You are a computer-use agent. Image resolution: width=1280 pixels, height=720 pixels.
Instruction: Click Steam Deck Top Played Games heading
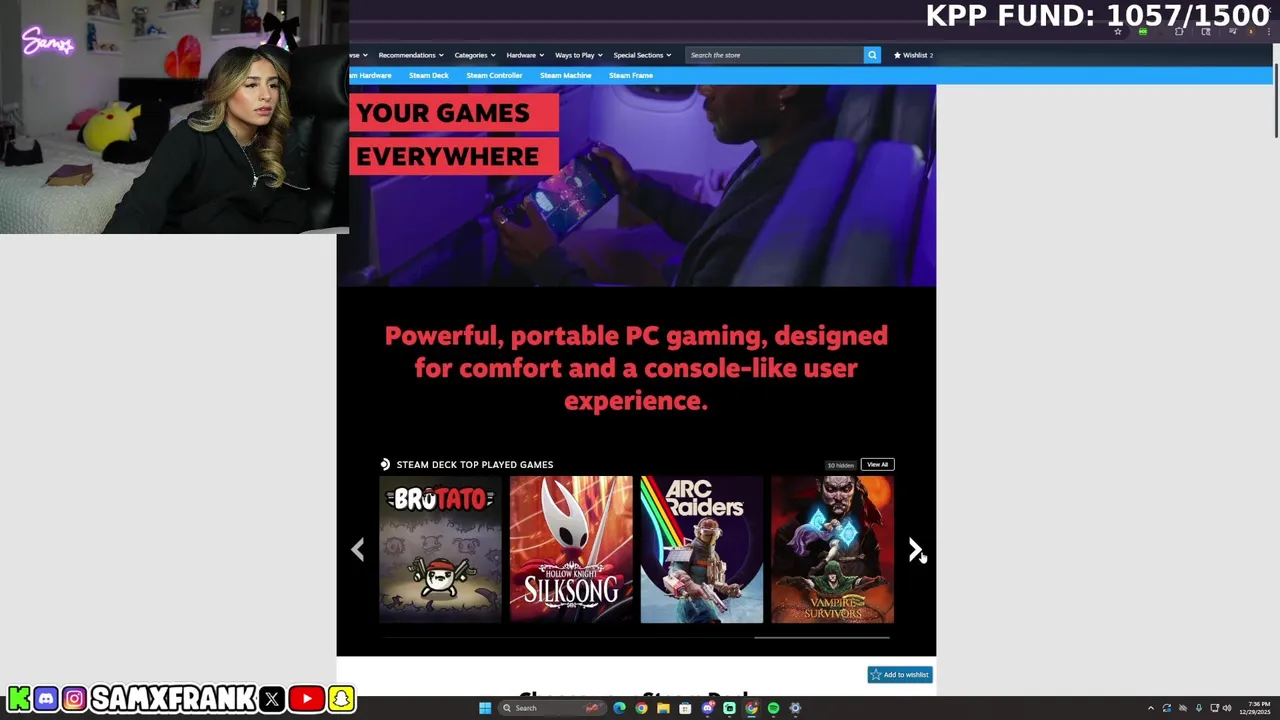coord(475,464)
